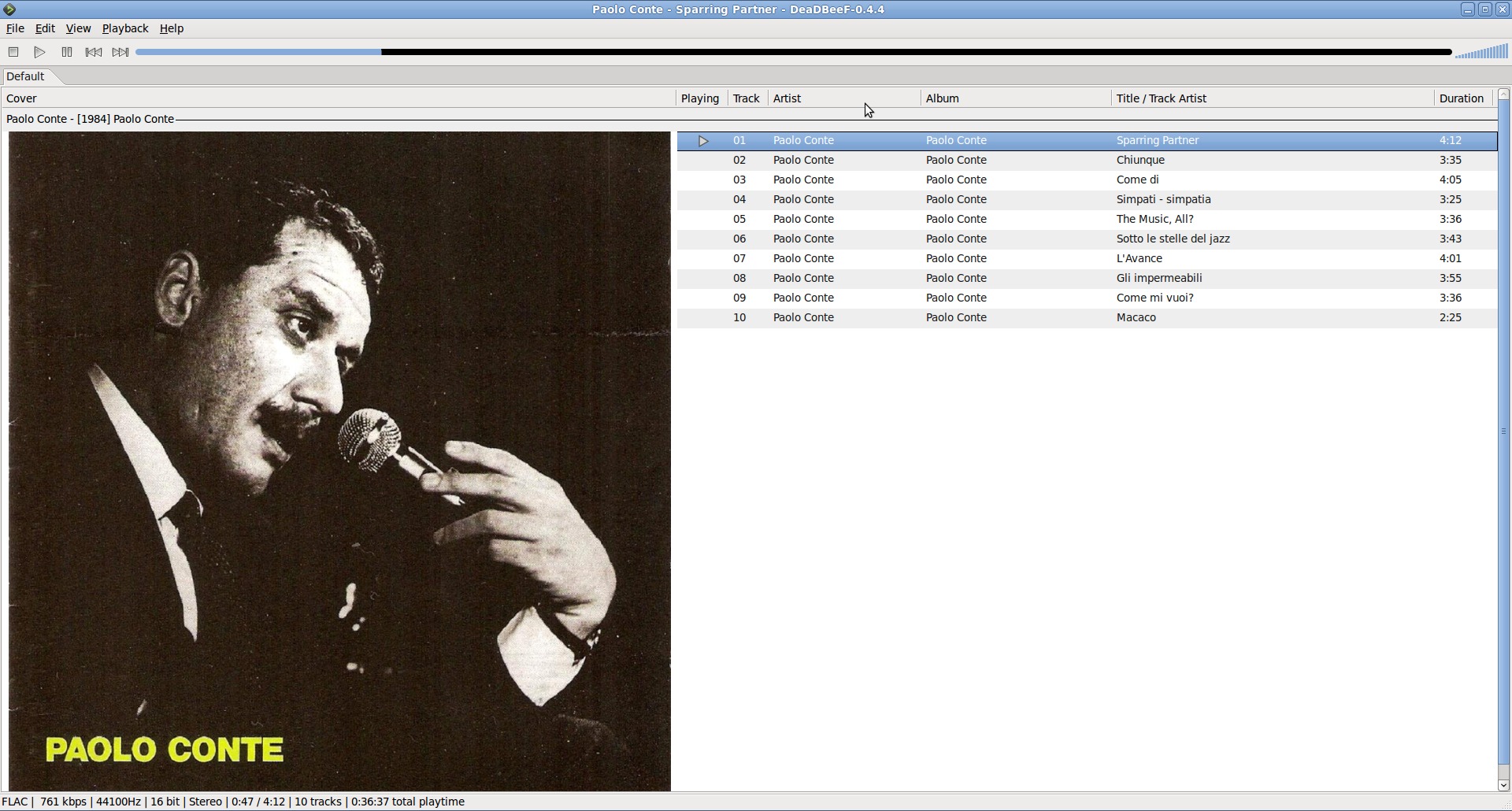Click track number 08 cell
The height and width of the screenshot is (811, 1512).
pos(739,278)
